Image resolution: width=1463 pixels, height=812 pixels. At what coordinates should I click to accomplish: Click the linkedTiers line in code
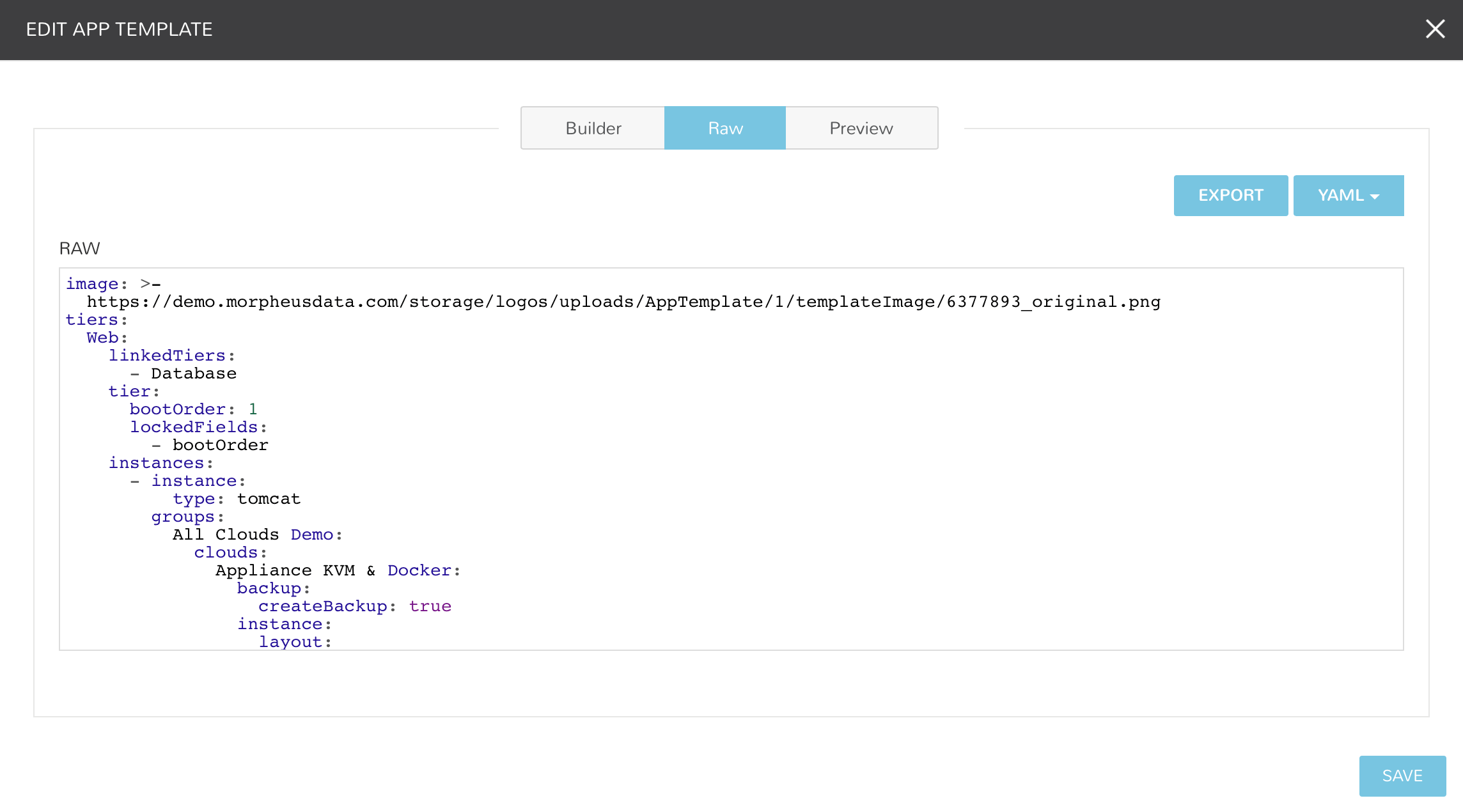point(167,355)
